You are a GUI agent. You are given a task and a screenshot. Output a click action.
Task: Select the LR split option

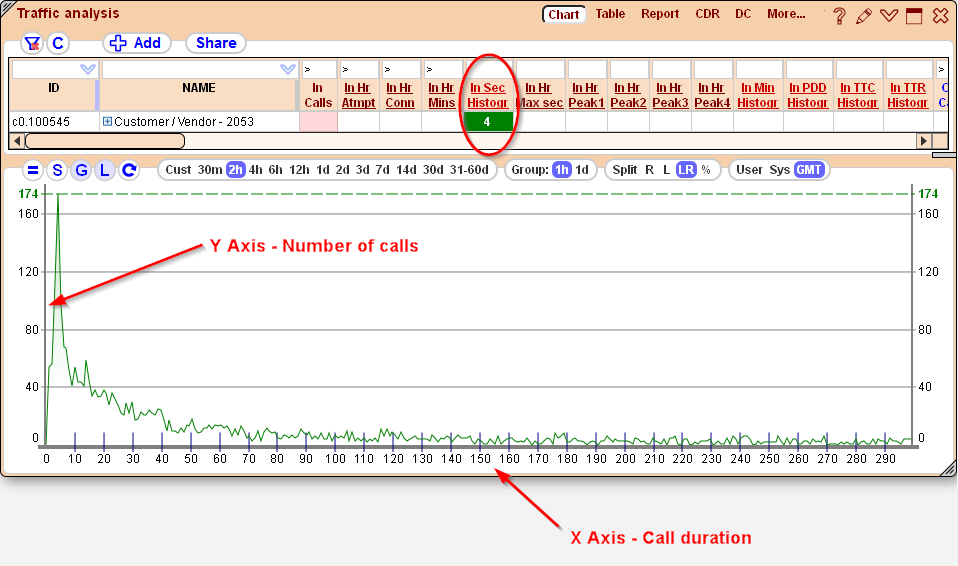(x=686, y=170)
